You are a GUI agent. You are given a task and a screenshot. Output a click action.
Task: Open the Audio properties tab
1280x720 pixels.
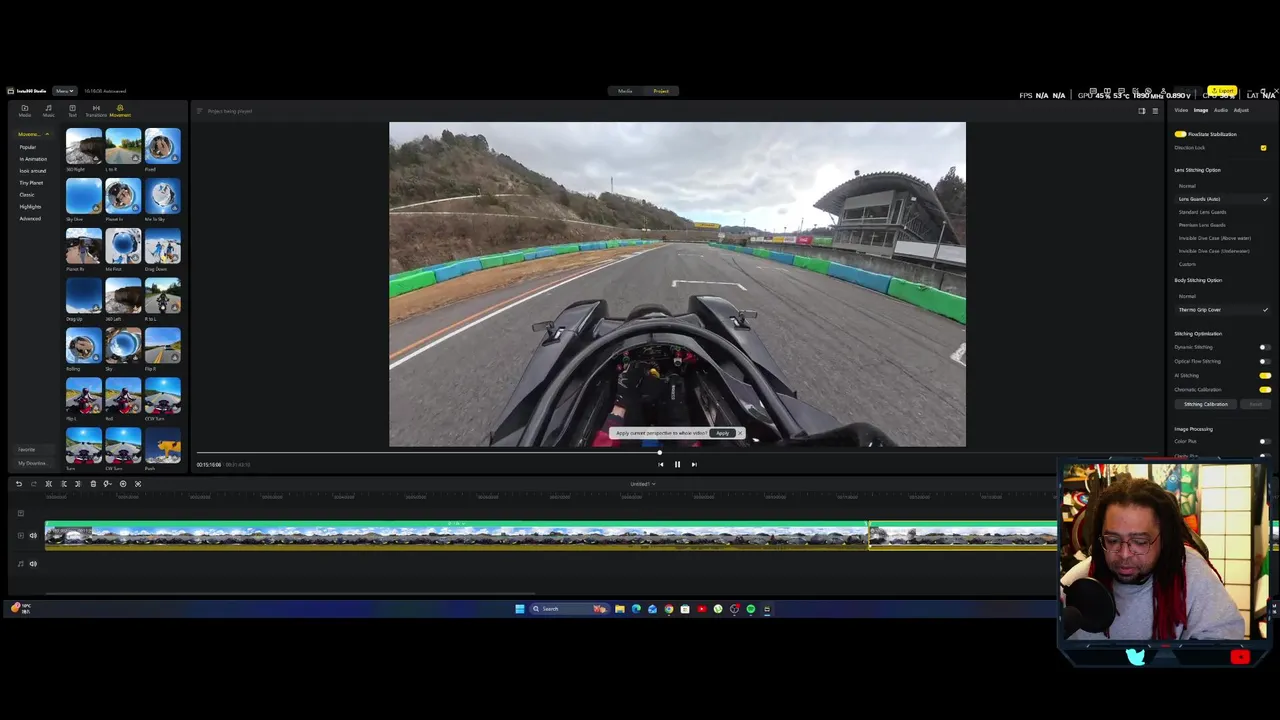[x=1221, y=110]
